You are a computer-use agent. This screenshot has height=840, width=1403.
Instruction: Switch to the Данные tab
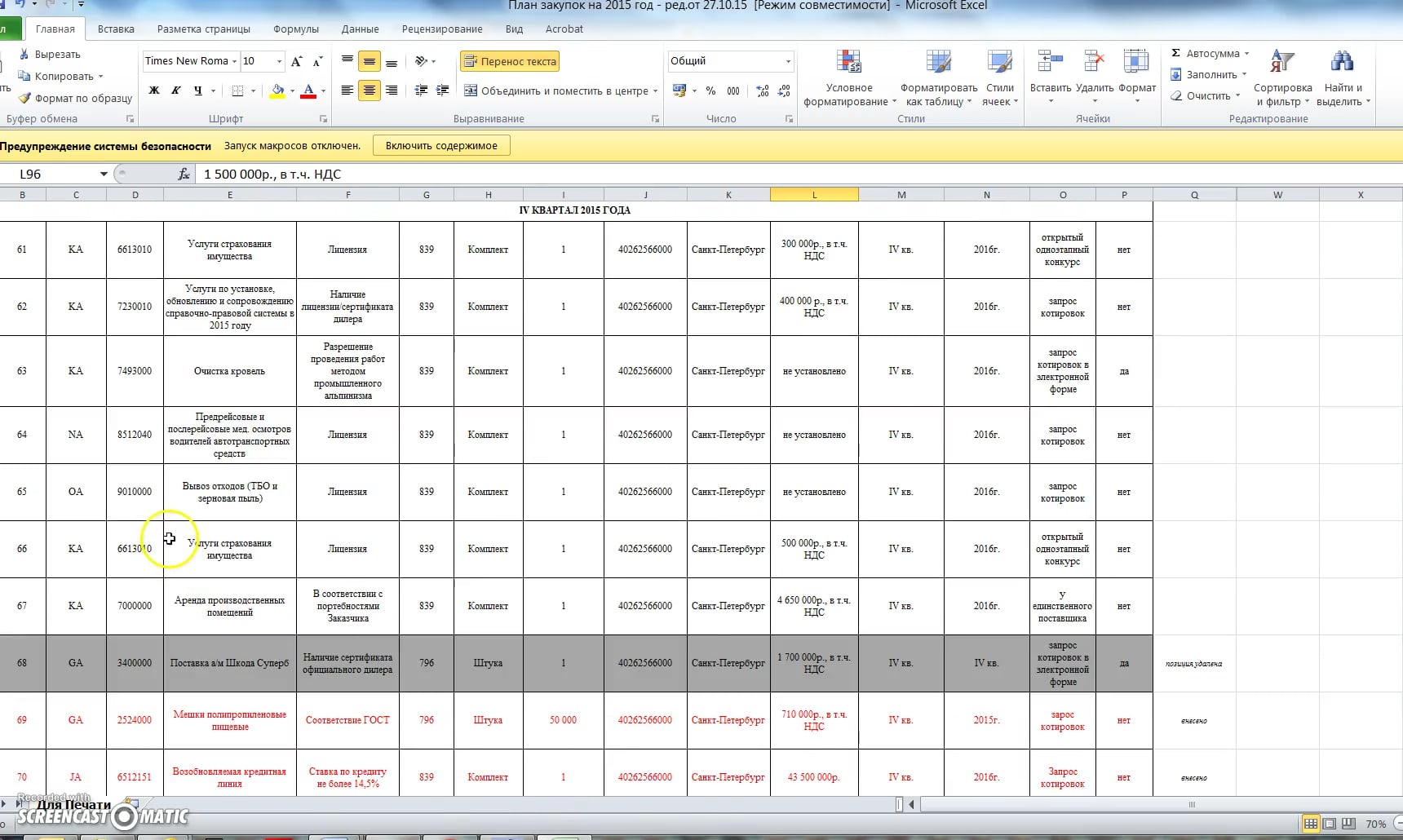click(x=361, y=29)
